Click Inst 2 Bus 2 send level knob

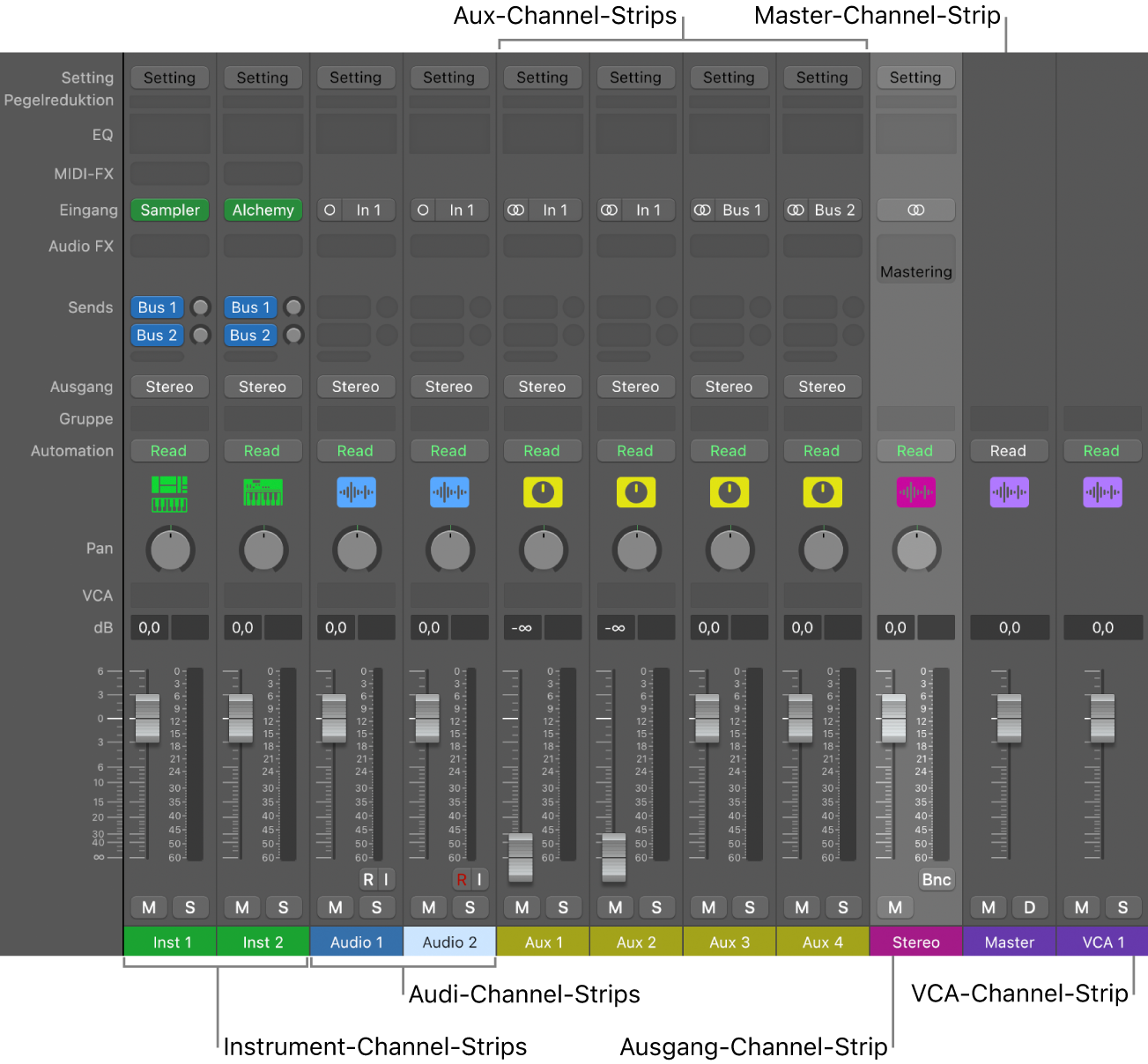294,336
